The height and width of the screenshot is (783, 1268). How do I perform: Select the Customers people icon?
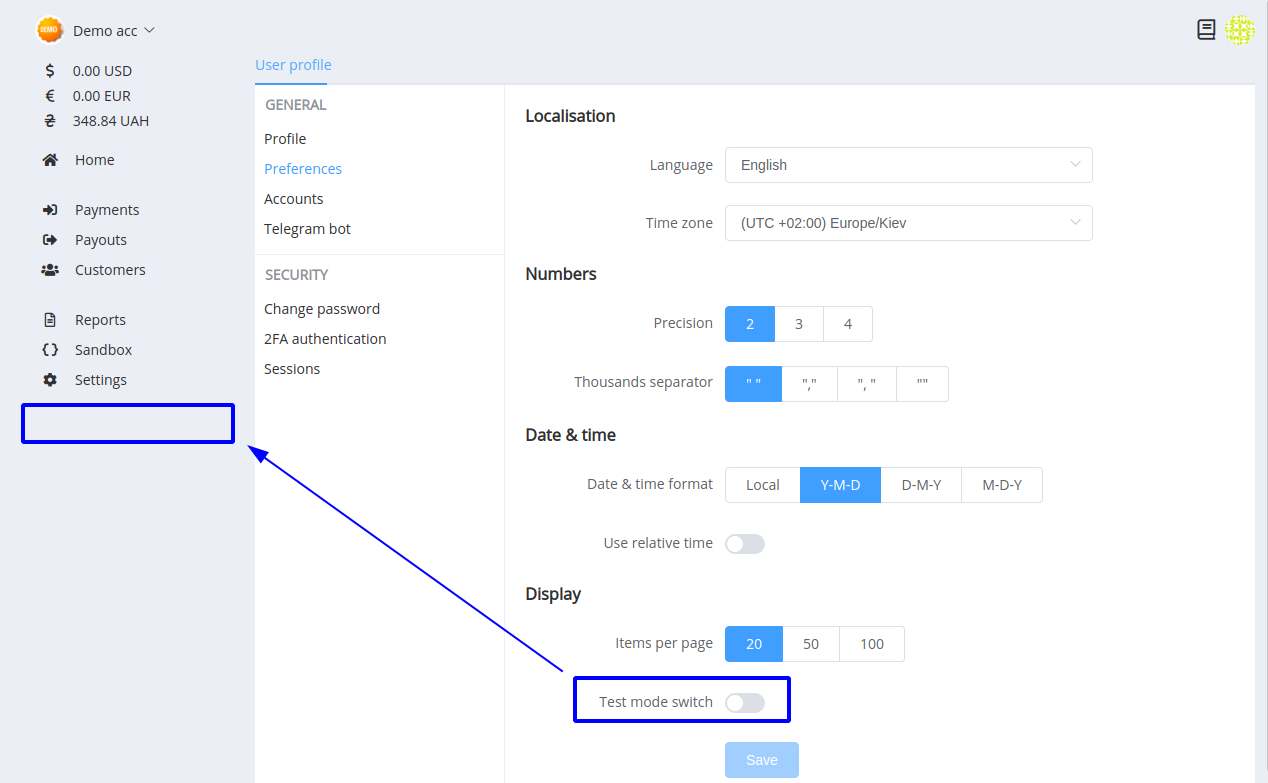[x=50, y=270]
